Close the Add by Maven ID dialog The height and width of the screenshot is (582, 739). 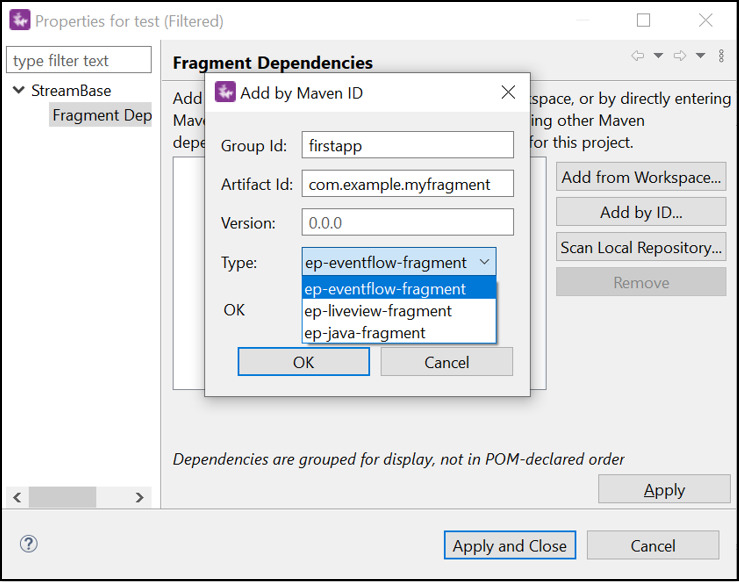(508, 93)
